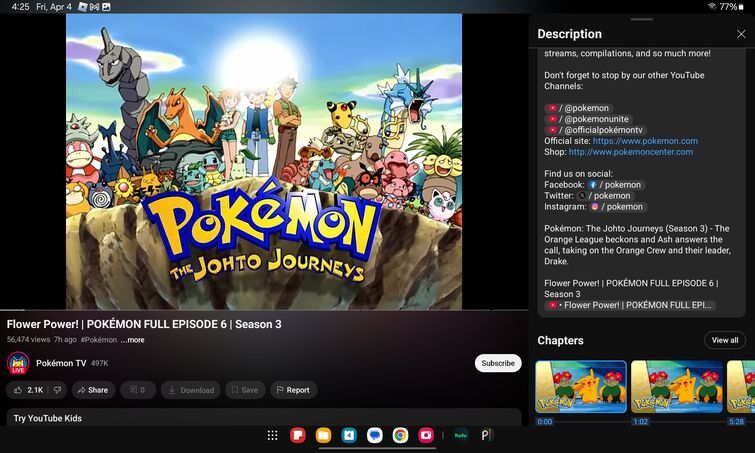Open the P app in taskbar
755x453 pixels.
[x=486, y=436]
